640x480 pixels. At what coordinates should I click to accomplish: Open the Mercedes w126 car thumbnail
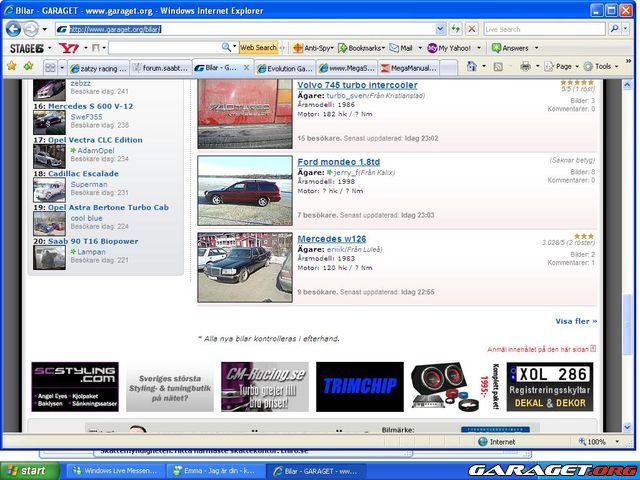coord(231,267)
